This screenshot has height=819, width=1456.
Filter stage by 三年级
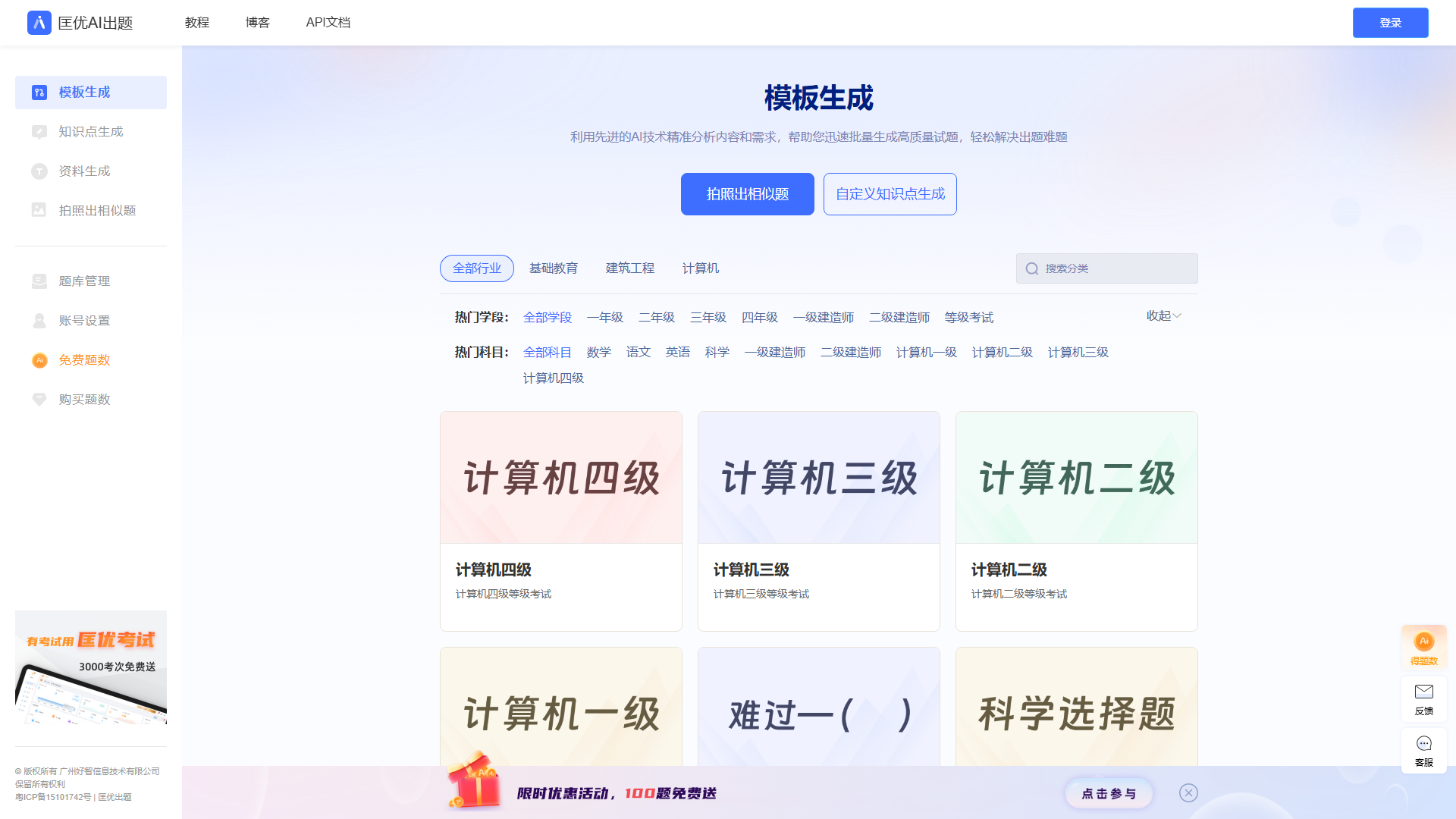click(x=708, y=318)
